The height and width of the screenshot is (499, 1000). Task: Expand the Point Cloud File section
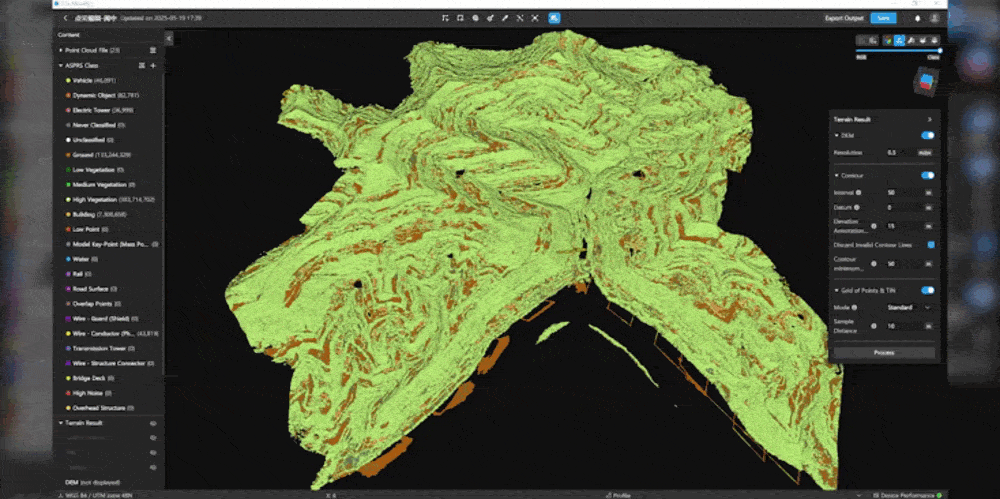(x=61, y=50)
